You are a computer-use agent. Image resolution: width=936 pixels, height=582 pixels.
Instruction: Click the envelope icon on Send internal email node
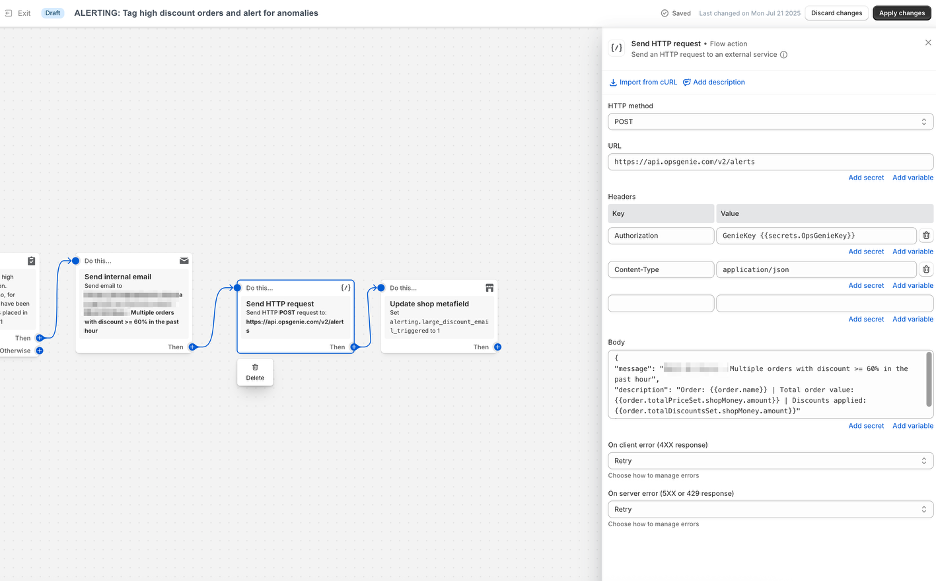(x=184, y=261)
